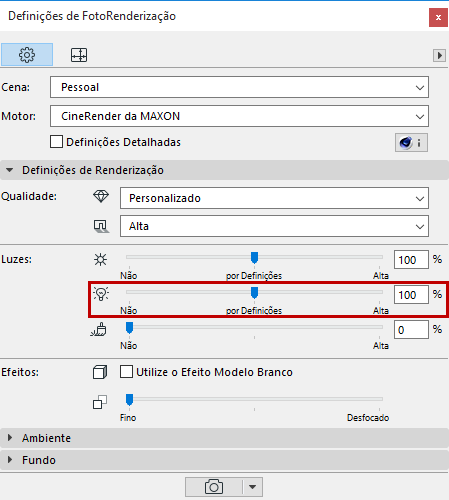
Task: Open the Motor dropdown CineRender da MAXON
Action: click(239, 116)
